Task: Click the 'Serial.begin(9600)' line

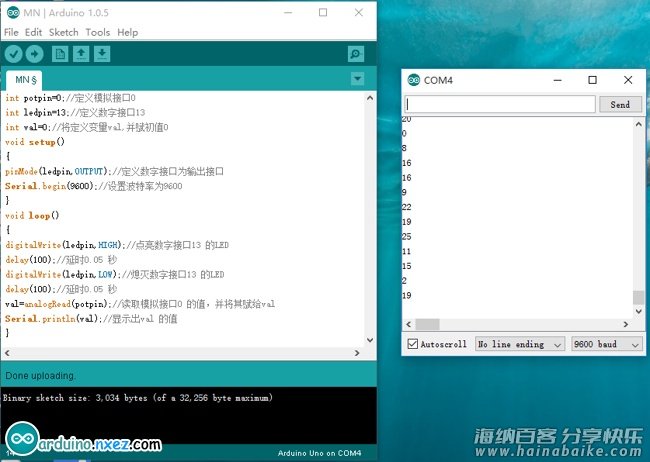Action: pos(94,186)
